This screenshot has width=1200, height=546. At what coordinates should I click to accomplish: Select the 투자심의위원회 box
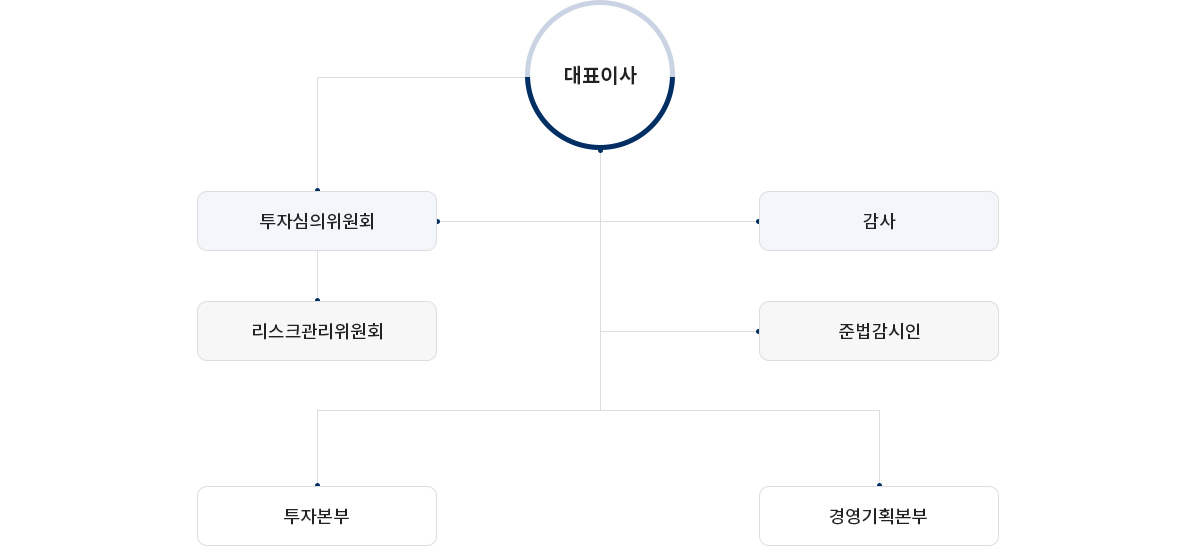[317, 221]
